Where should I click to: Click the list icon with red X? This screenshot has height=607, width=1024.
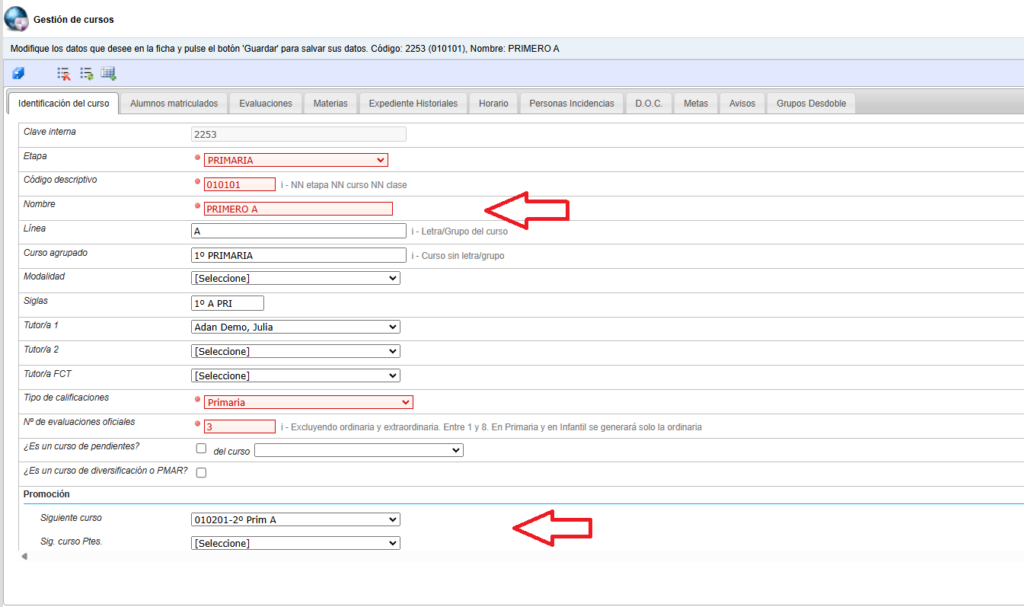[x=64, y=74]
